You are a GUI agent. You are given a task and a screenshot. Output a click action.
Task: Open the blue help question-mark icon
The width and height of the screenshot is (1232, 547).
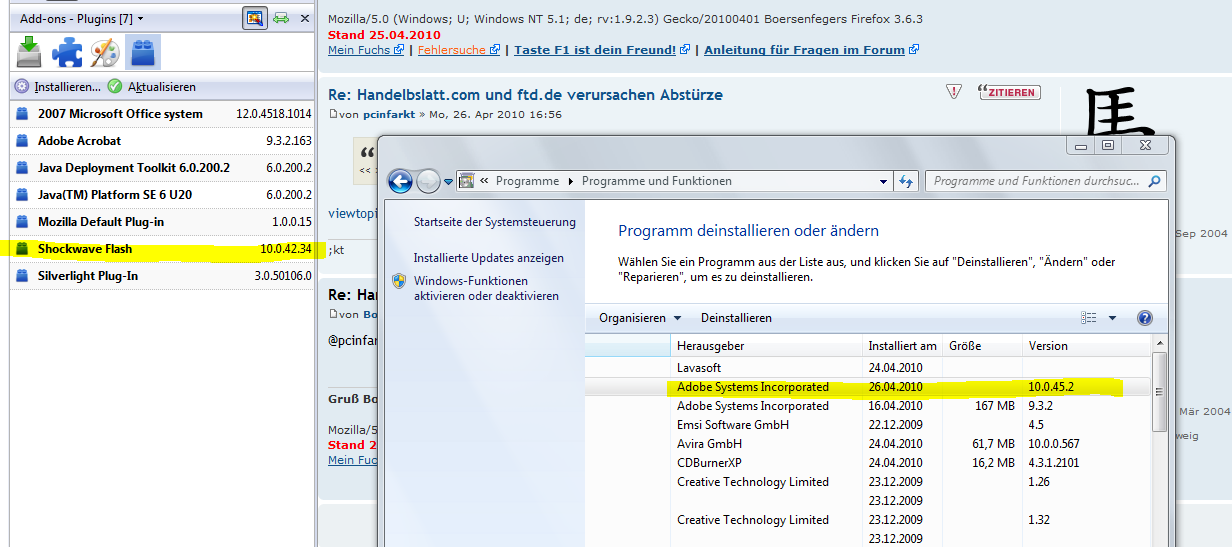(x=1145, y=318)
